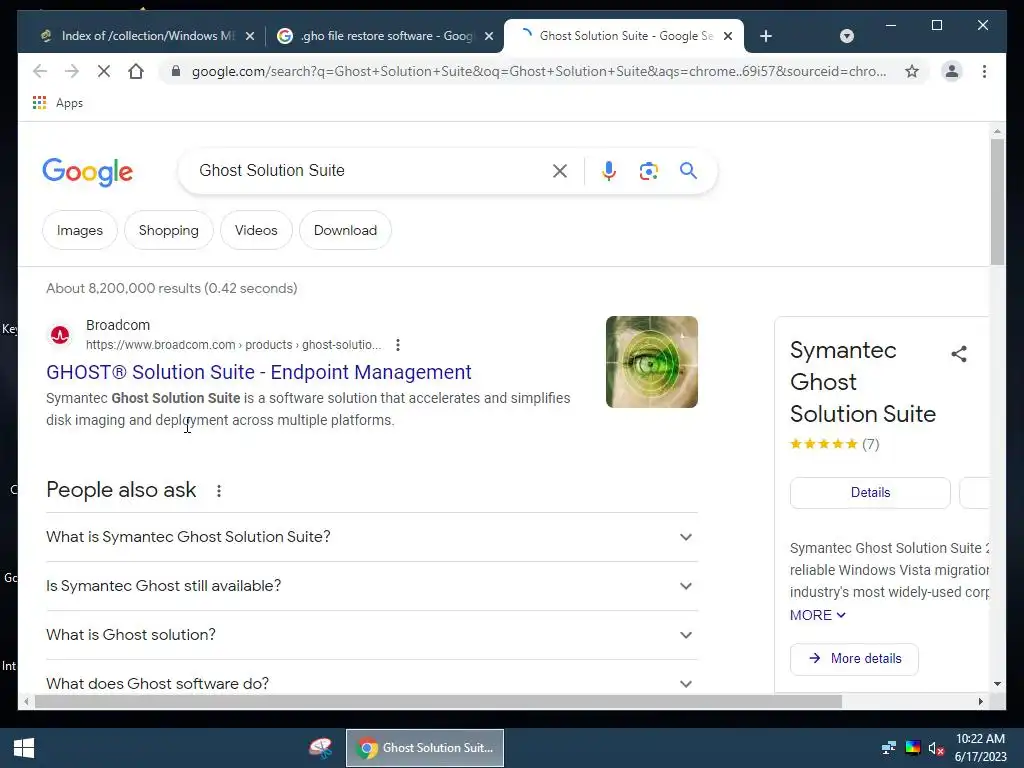The image size is (1024, 768).
Task: Expand 'What does Ghost software do?'
Action: (372, 683)
